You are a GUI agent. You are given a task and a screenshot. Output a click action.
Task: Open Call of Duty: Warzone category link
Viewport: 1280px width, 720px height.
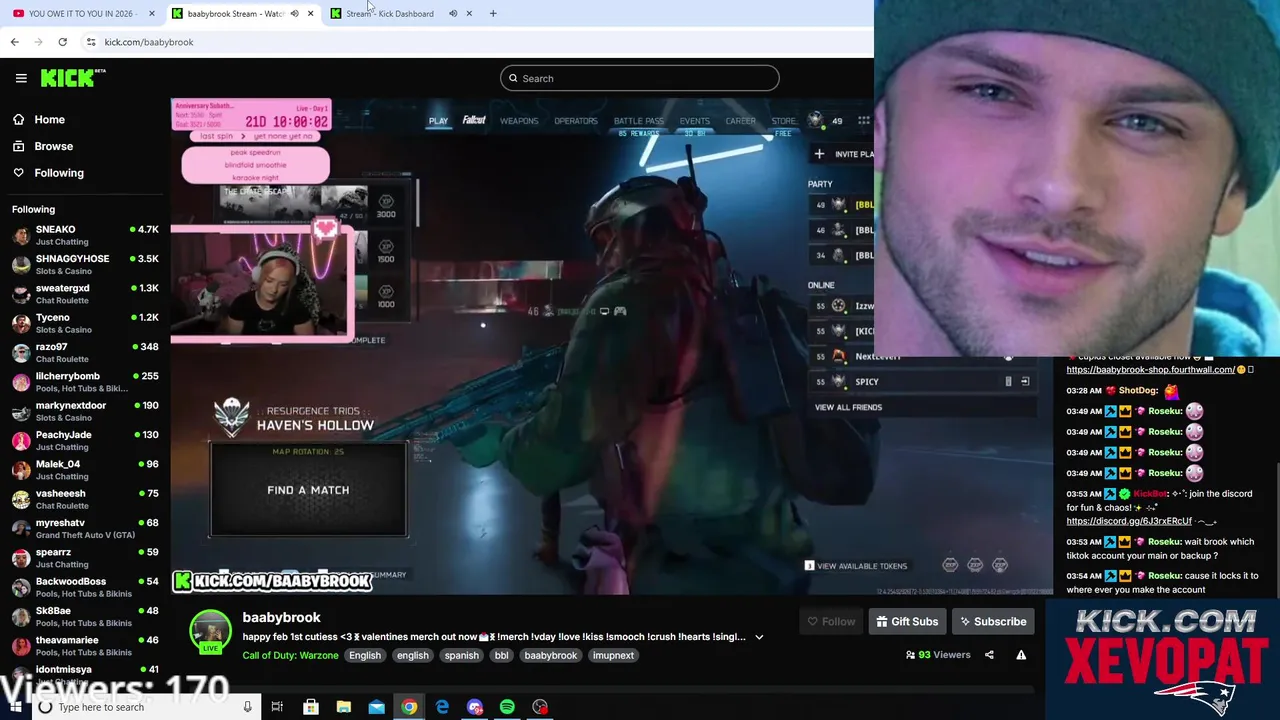[x=290, y=655]
